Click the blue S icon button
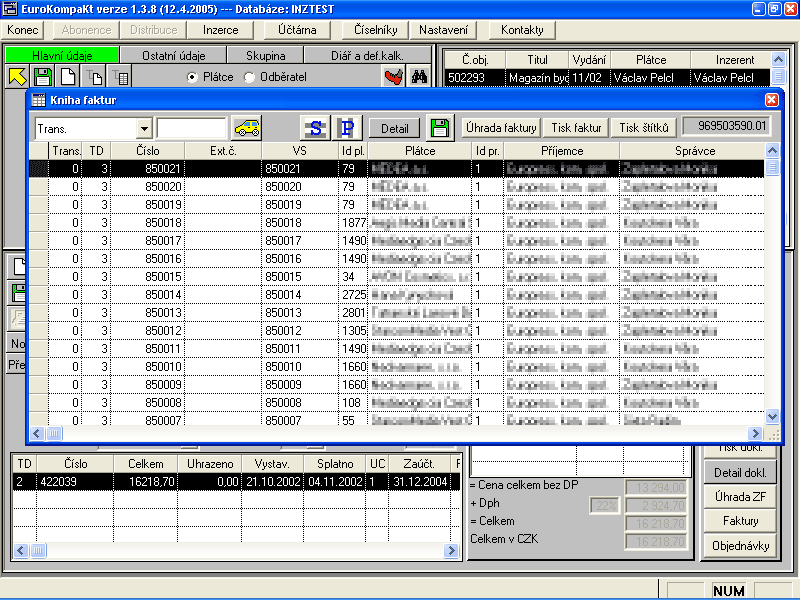The width and height of the screenshot is (800, 600). pos(316,128)
